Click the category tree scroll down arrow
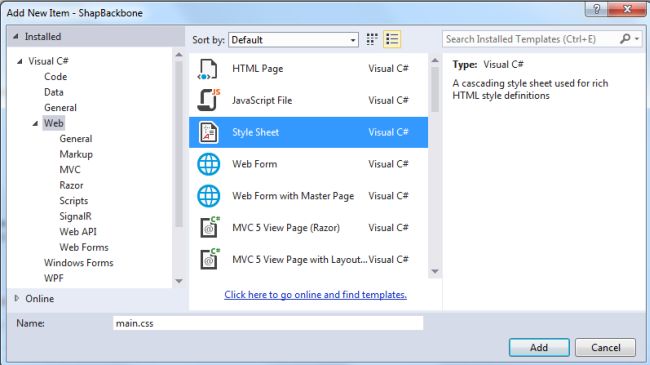This screenshot has height=365, width=650. (179, 281)
